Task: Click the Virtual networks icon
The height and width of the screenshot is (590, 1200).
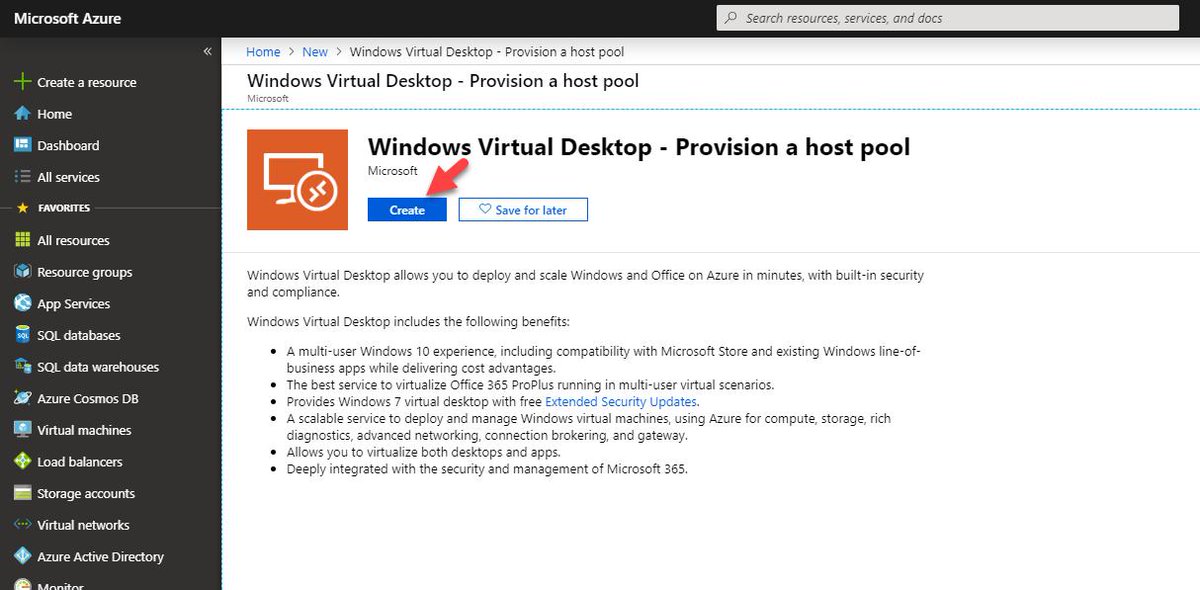Action: click(x=22, y=525)
